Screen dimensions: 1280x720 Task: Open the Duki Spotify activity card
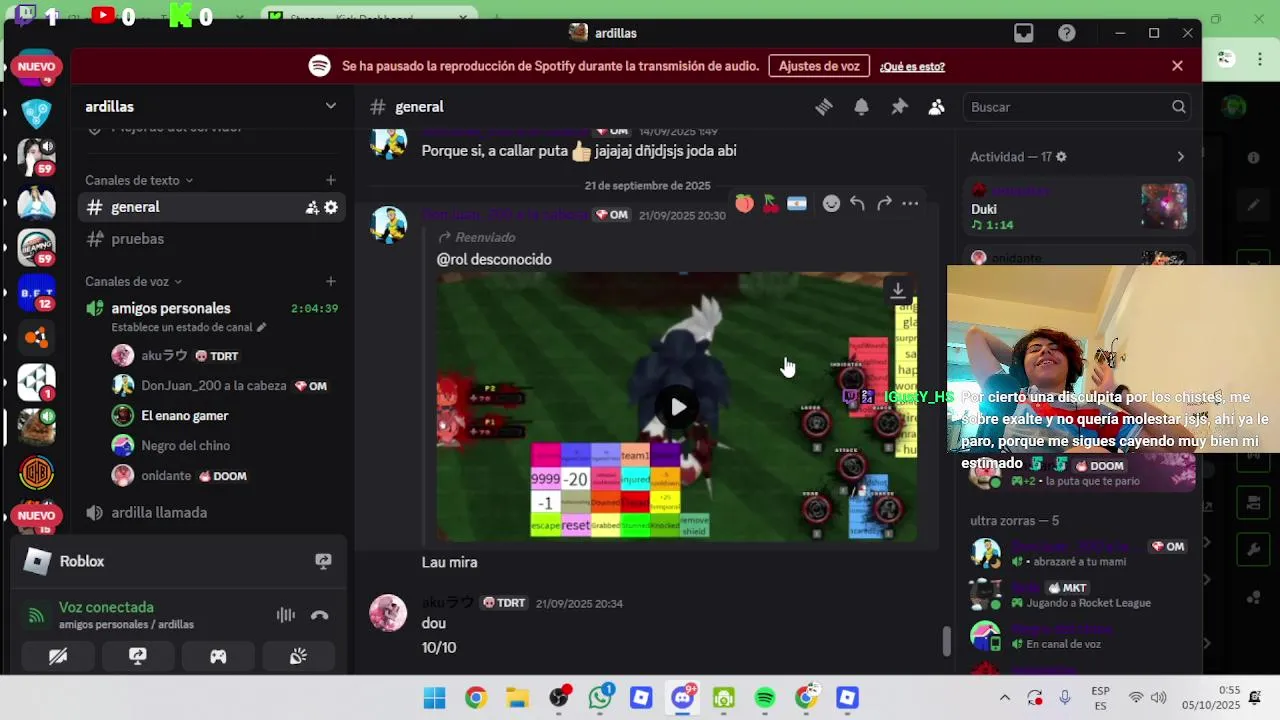[x=1079, y=207]
